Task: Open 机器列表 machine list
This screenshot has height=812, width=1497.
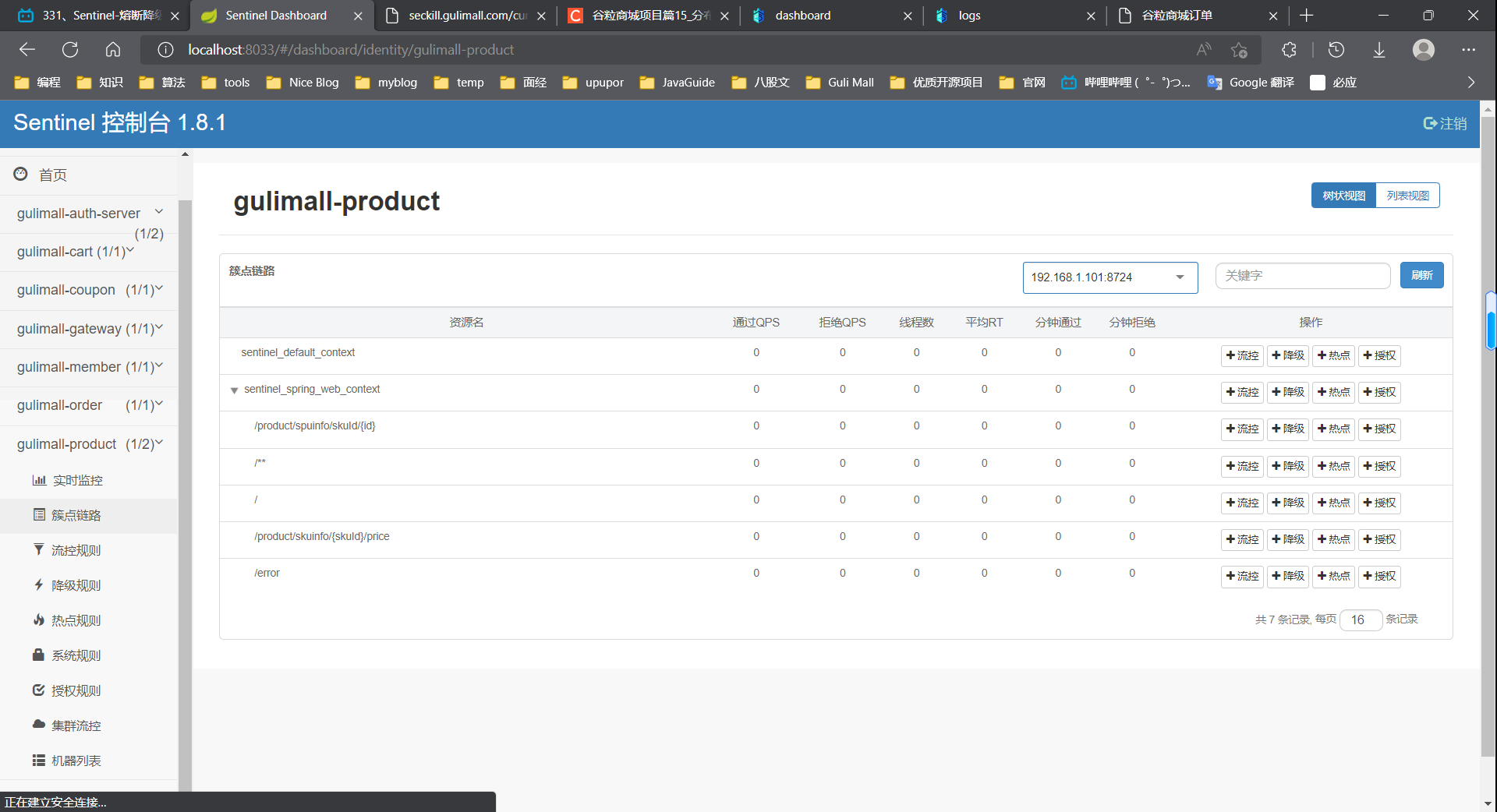Action: [67, 761]
